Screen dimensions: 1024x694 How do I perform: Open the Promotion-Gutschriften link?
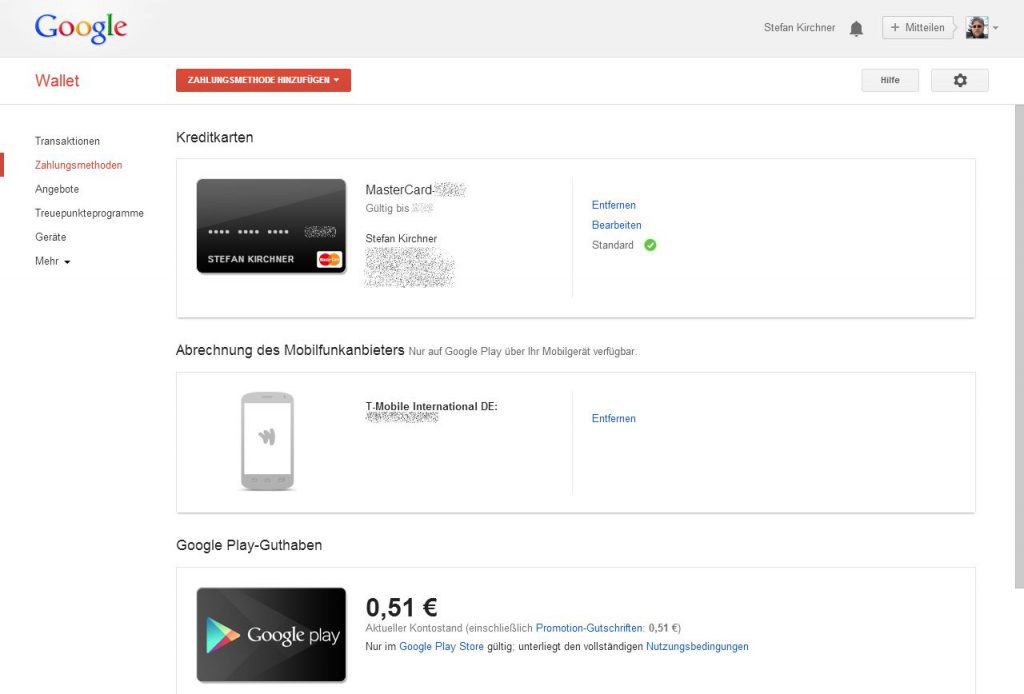point(589,628)
